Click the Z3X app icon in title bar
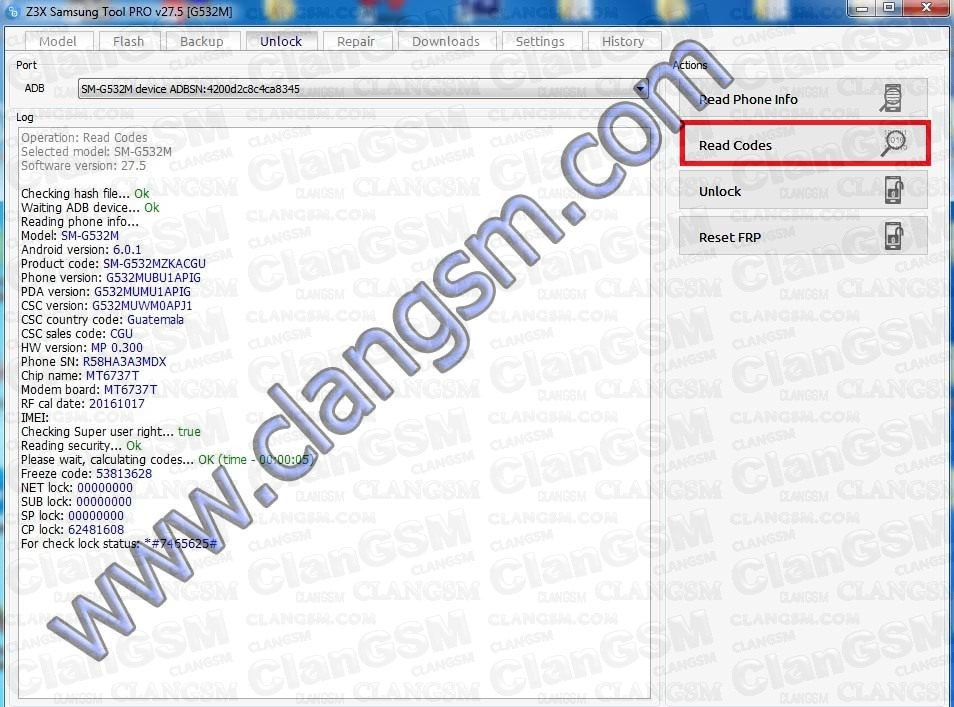 pyautogui.click(x=13, y=12)
